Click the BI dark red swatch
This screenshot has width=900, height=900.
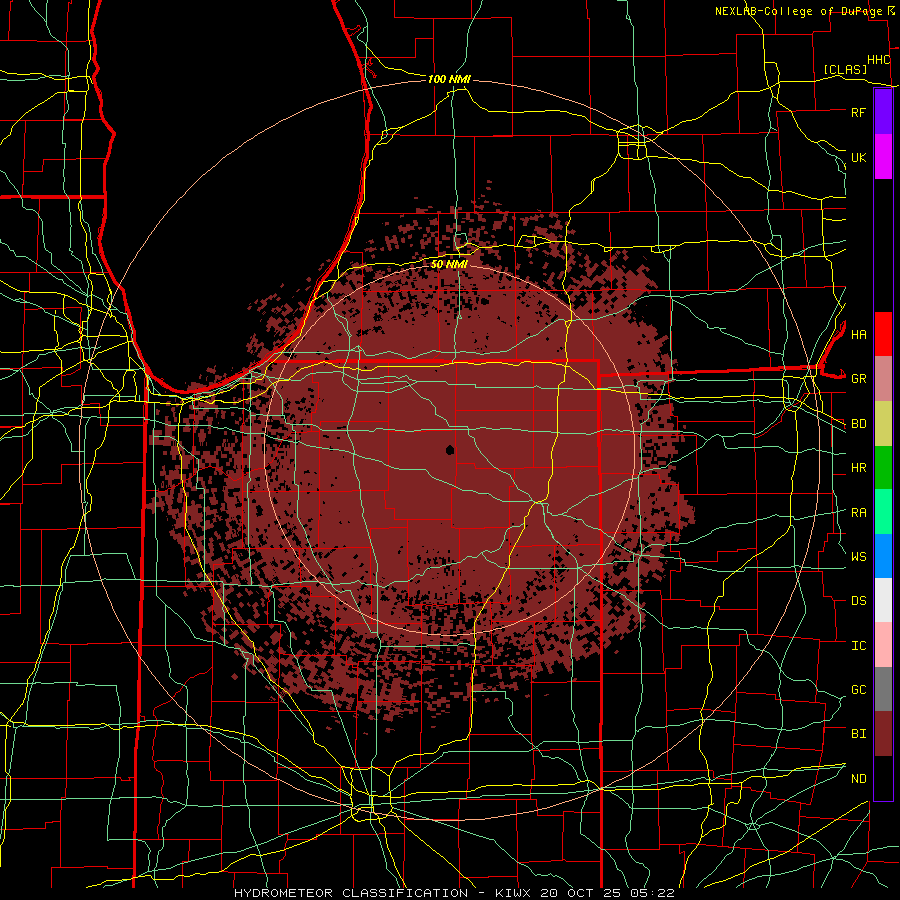pyautogui.click(x=883, y=734)
